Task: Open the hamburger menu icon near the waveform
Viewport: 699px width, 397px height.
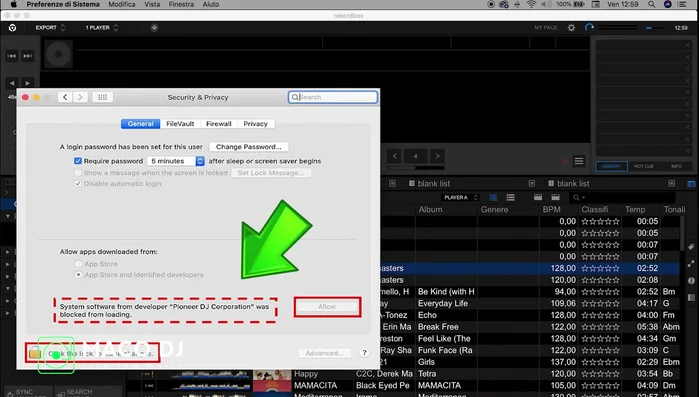Action: tap(579, 161)
